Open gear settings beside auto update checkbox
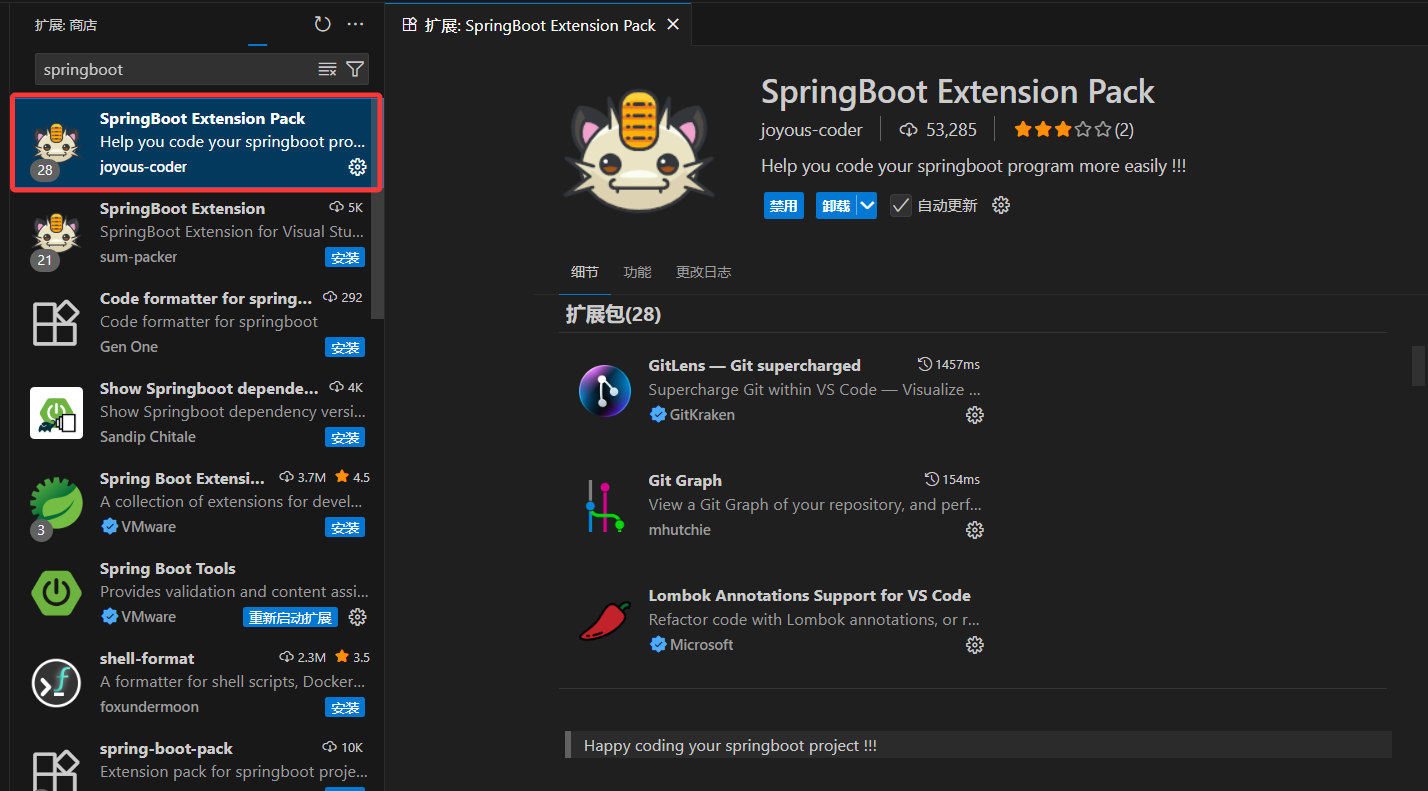This screenshot has height=791, width=1428. (x=1001, y=205)
